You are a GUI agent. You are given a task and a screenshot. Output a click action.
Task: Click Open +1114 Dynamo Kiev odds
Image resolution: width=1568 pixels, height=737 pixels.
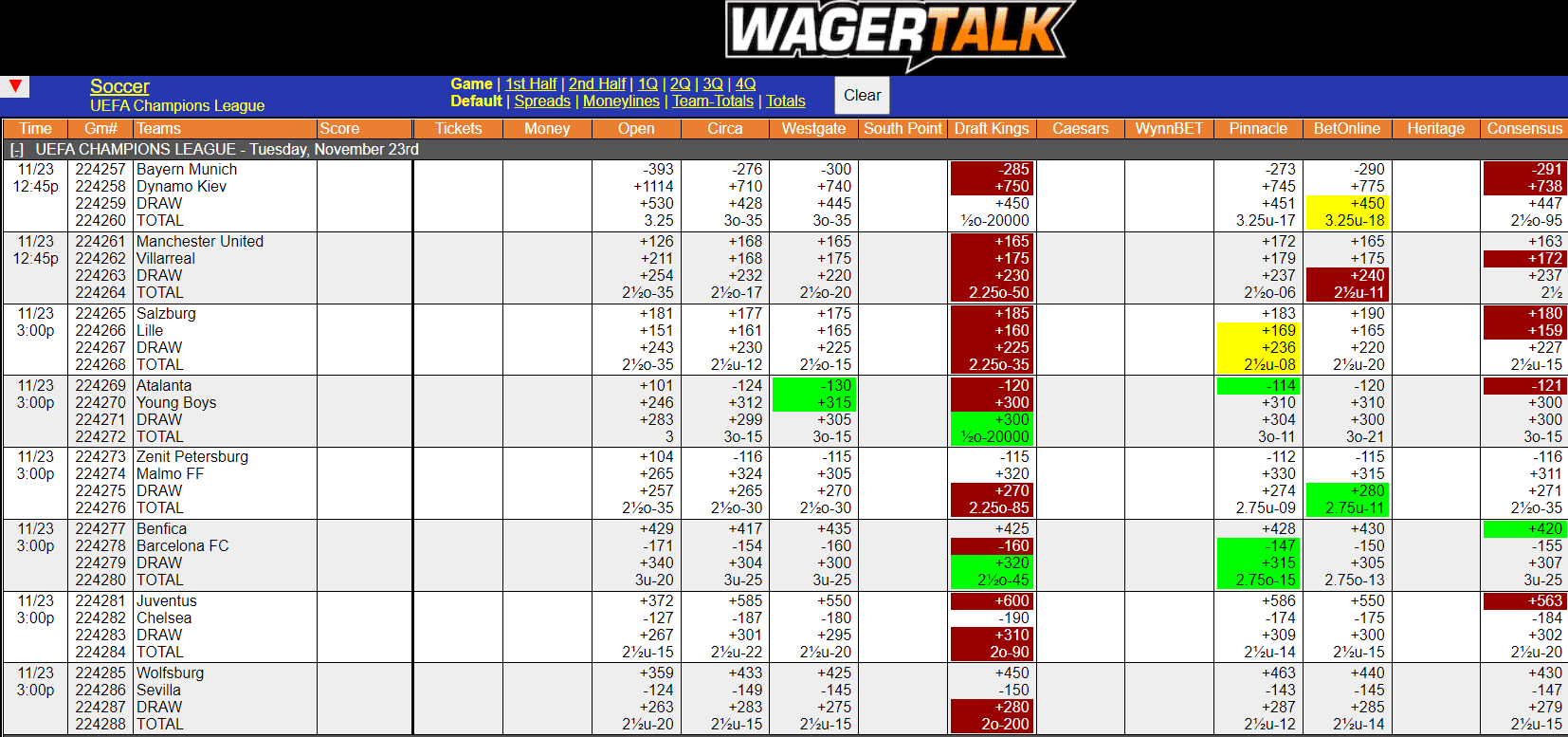tap(654, 187)
